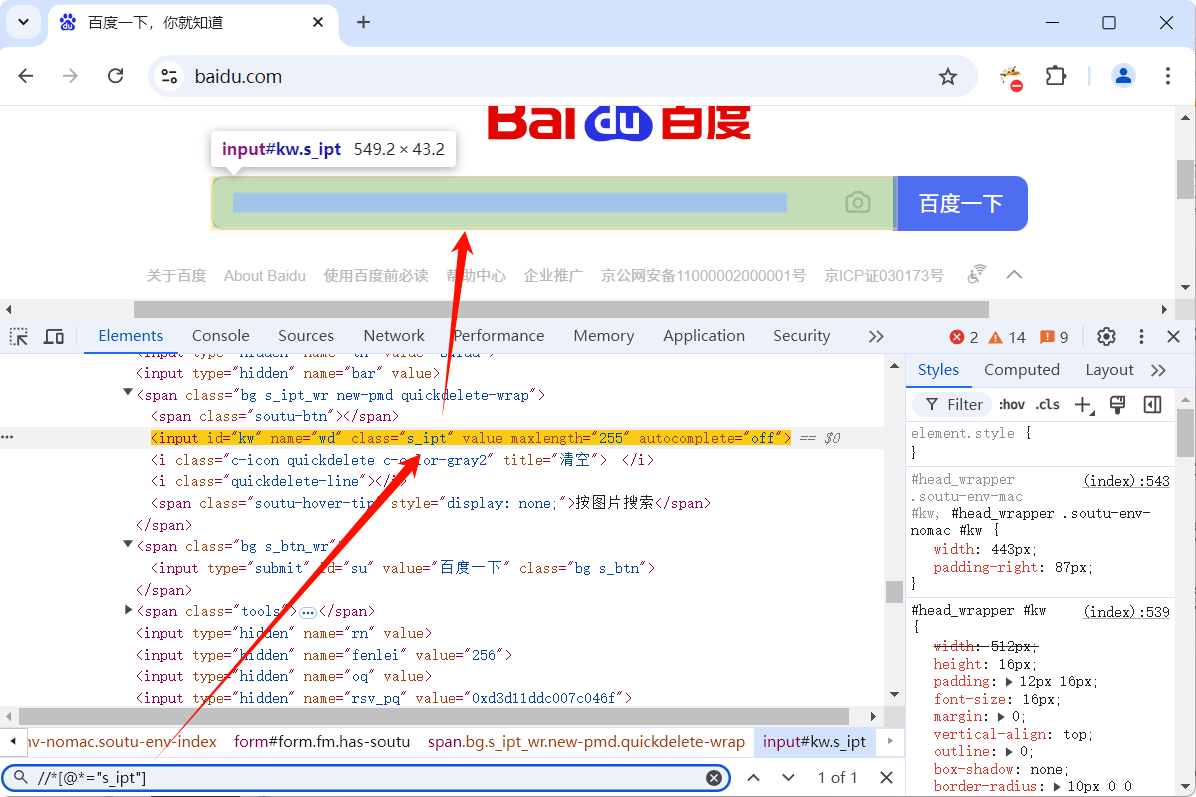
Task: Open the About Baidu footer link
Action: pos(265,275)
